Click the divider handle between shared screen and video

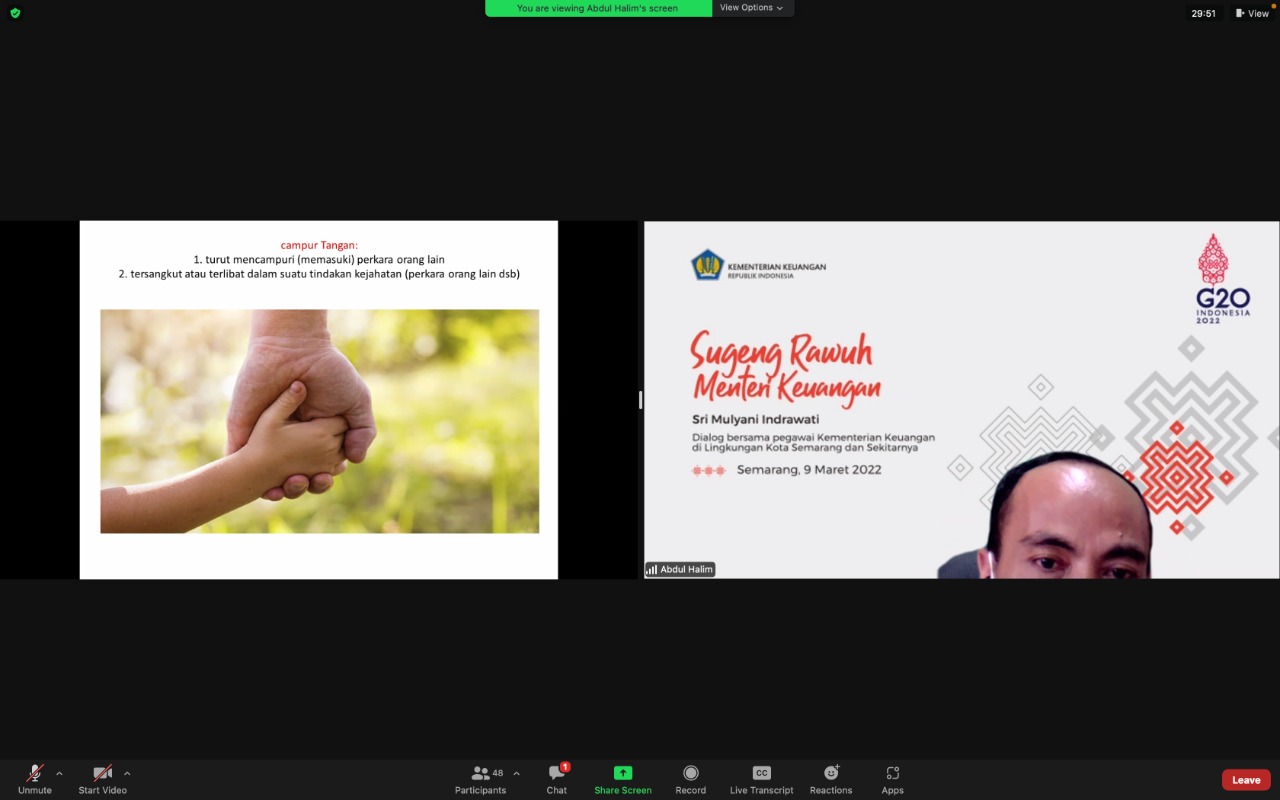640,400
